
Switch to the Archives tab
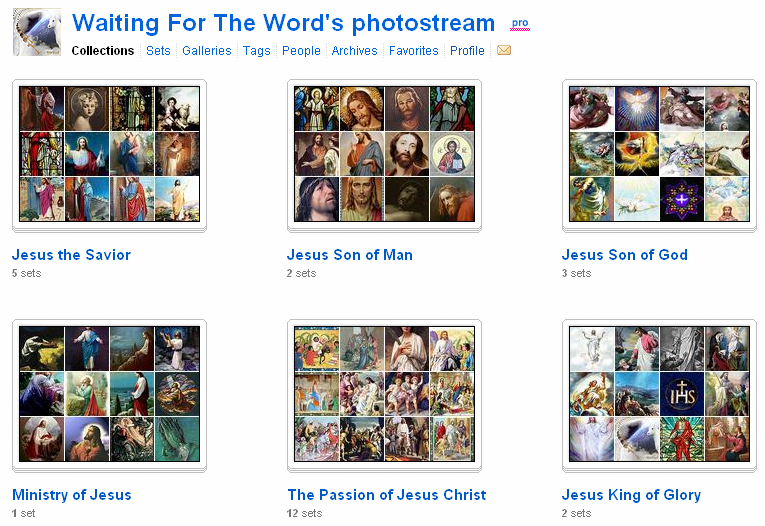tap(355, 51)
